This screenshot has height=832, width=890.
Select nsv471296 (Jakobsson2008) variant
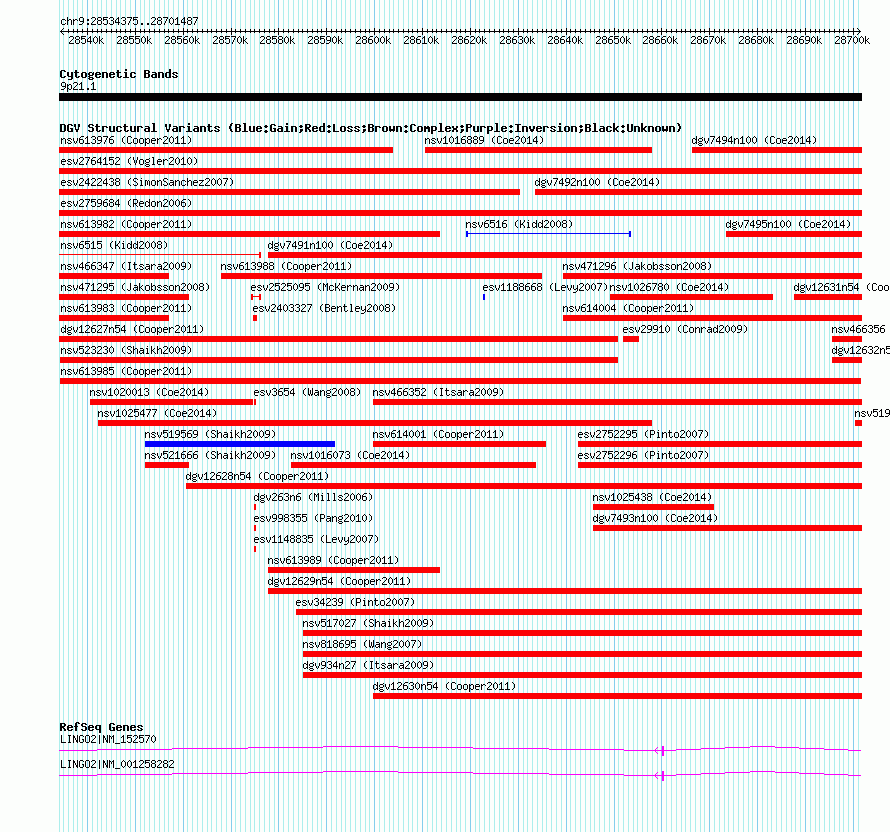712,276
